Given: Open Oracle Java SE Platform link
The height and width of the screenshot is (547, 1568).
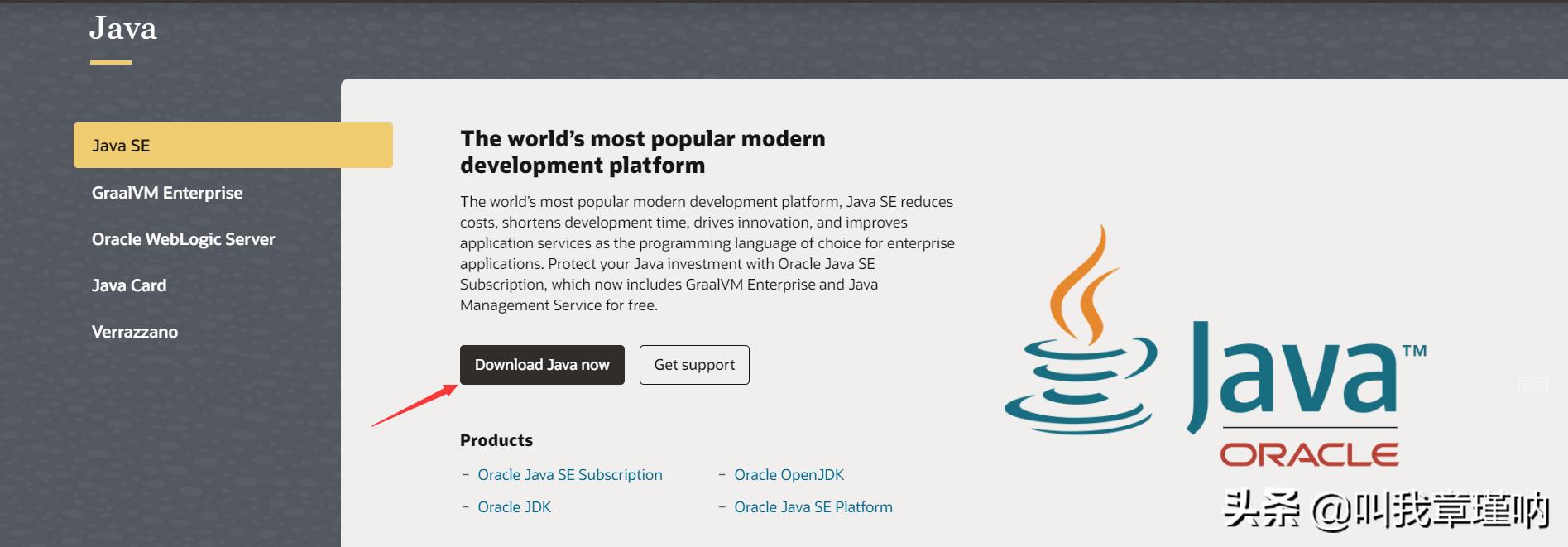Looking at the screenshot, I should point(813,507).
